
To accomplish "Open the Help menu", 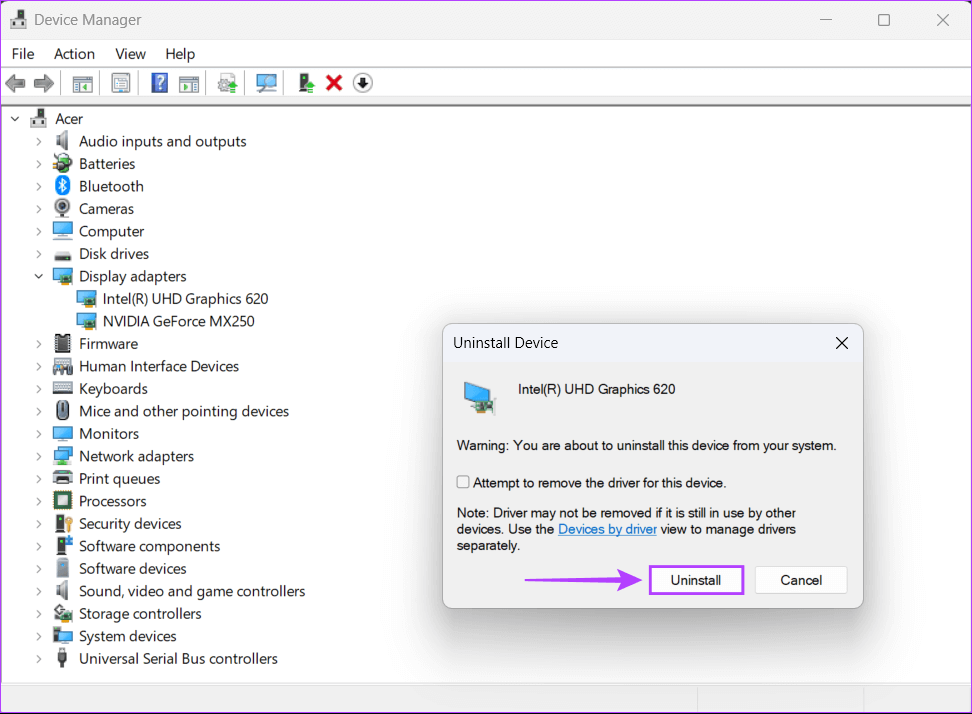I will 180,54.
